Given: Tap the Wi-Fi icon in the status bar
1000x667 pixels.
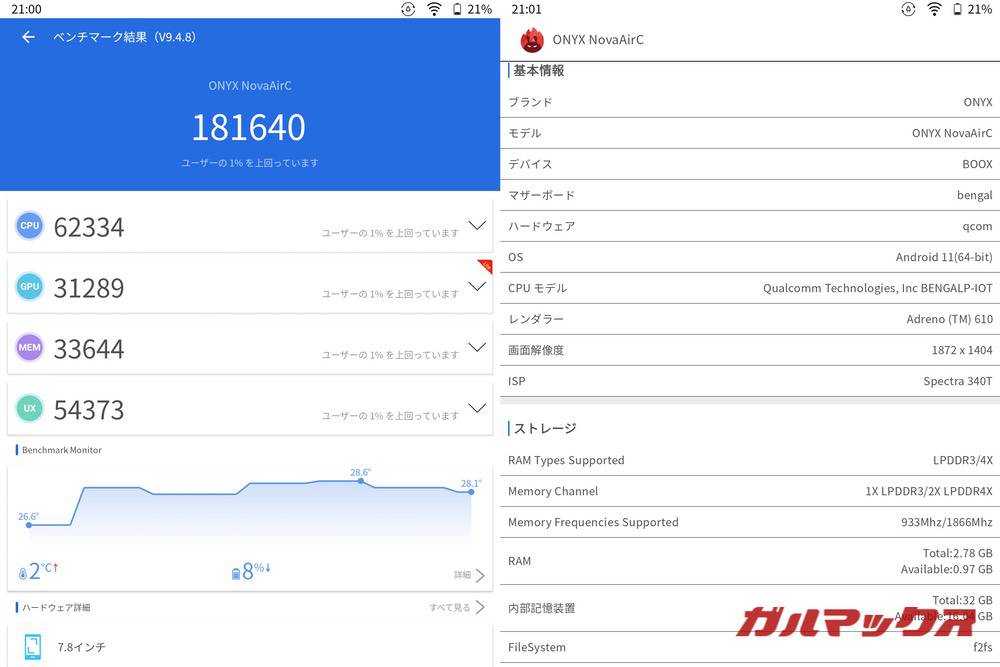Looking at the screenshot, I should pos(434,9).
